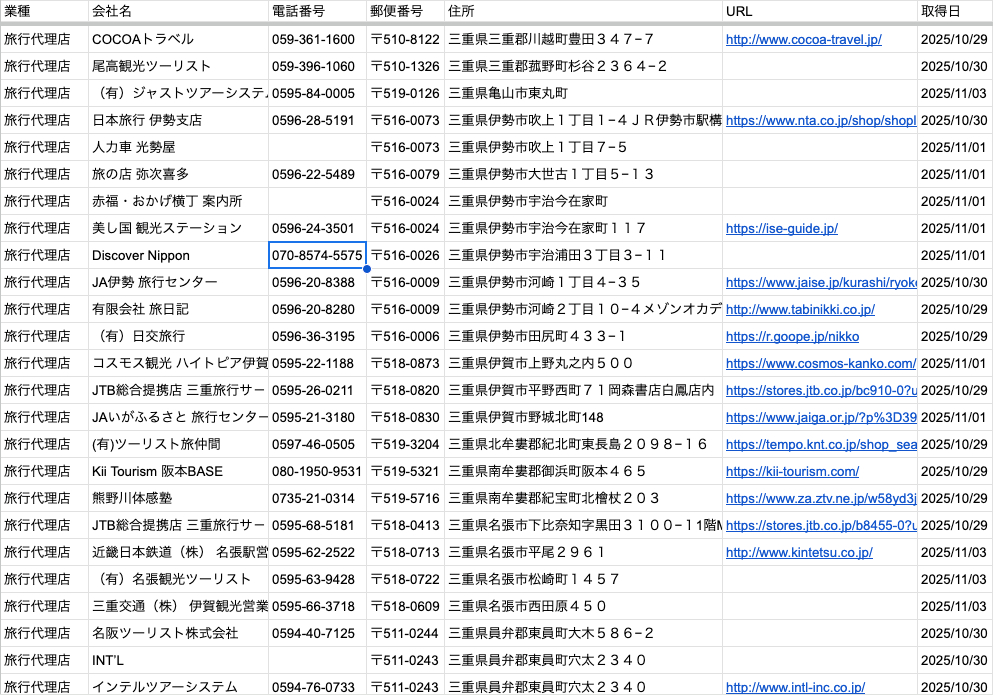Click the fill handle of the selected phone cell
The width and height of the screenshot is (993, 695).
click(x=367, y=269)
